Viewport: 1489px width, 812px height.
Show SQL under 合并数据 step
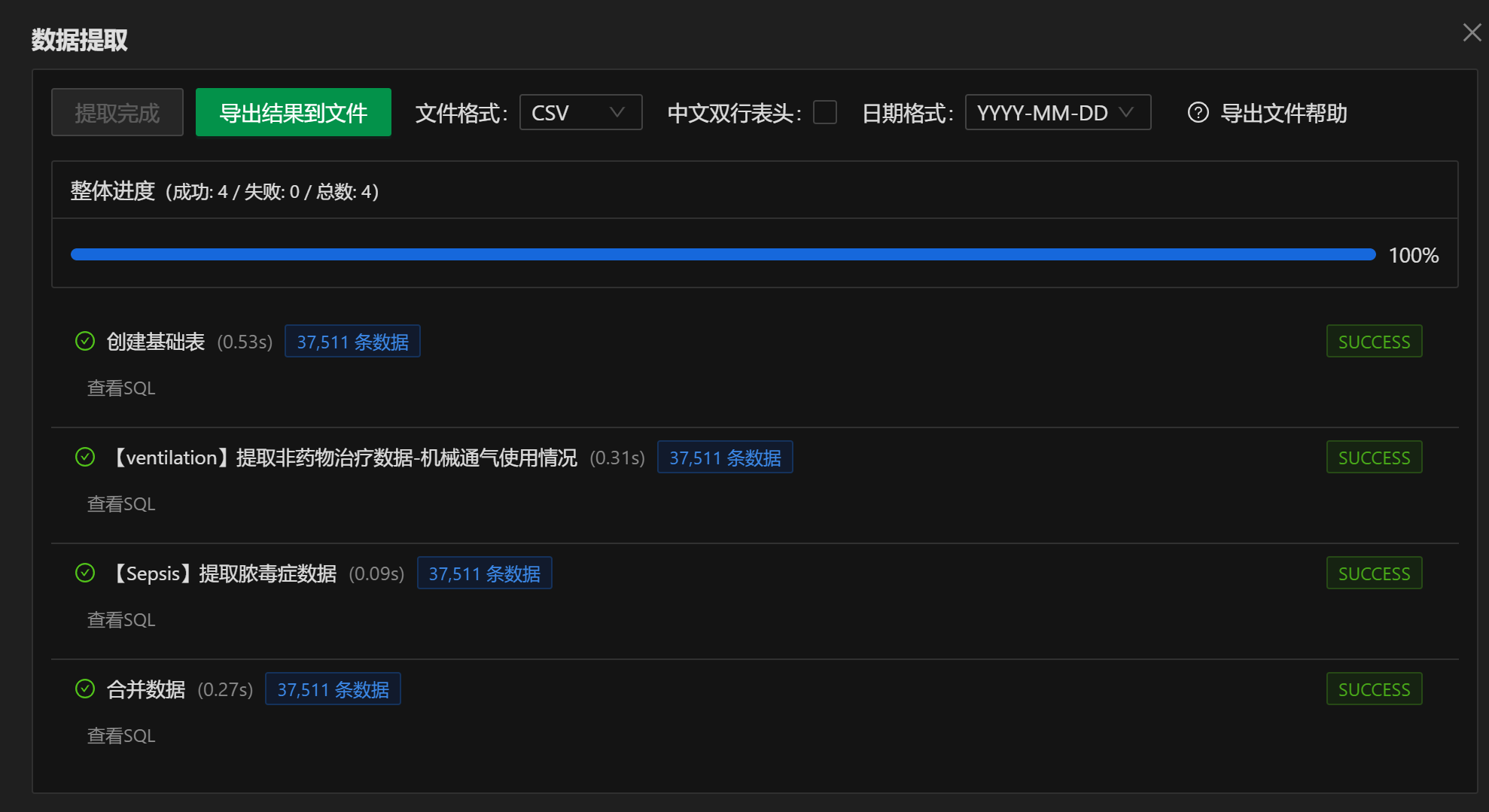coord(121,736)
